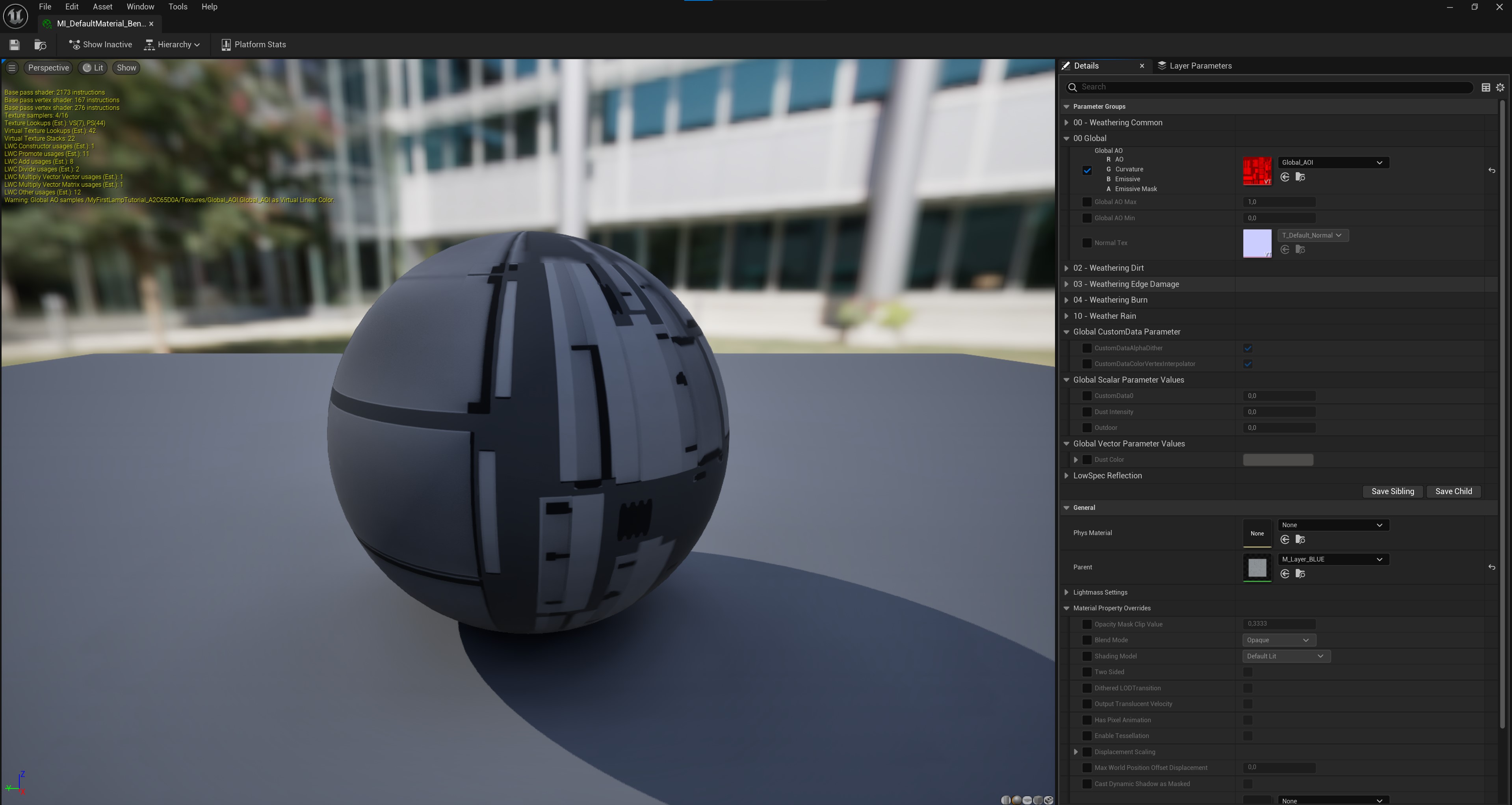Click the property matrix grid icon in Details
The height and width of the screenshot is (805, 1512).
click(1486, 87)
